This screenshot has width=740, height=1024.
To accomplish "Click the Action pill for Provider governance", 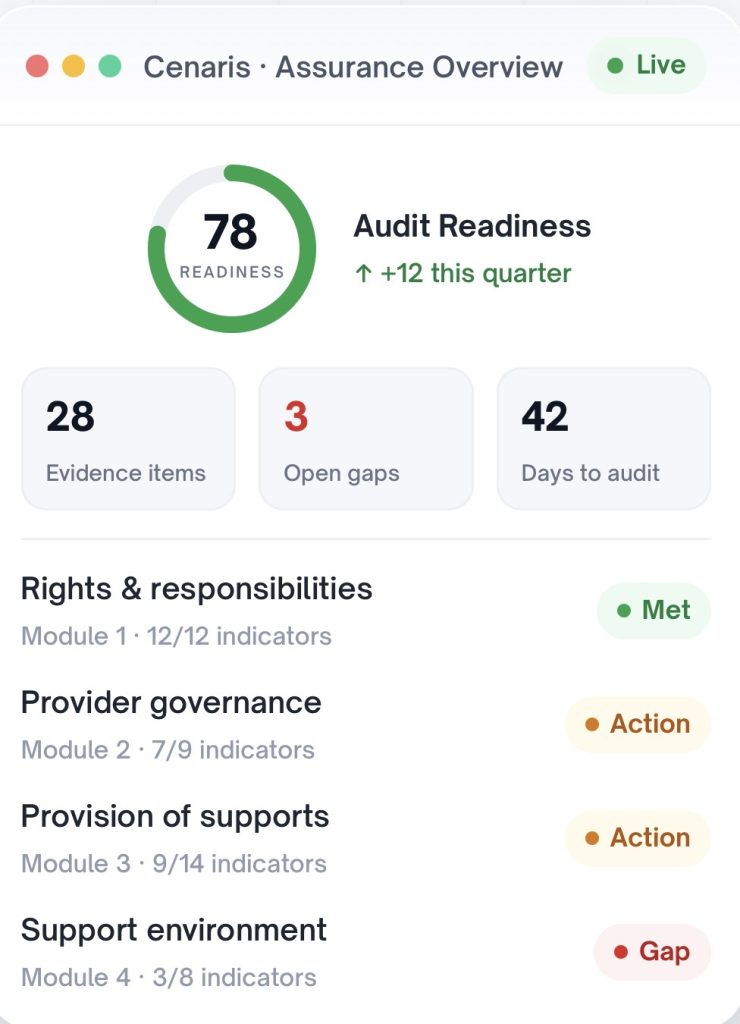I will pyautogui.click(x=638, y=724).
